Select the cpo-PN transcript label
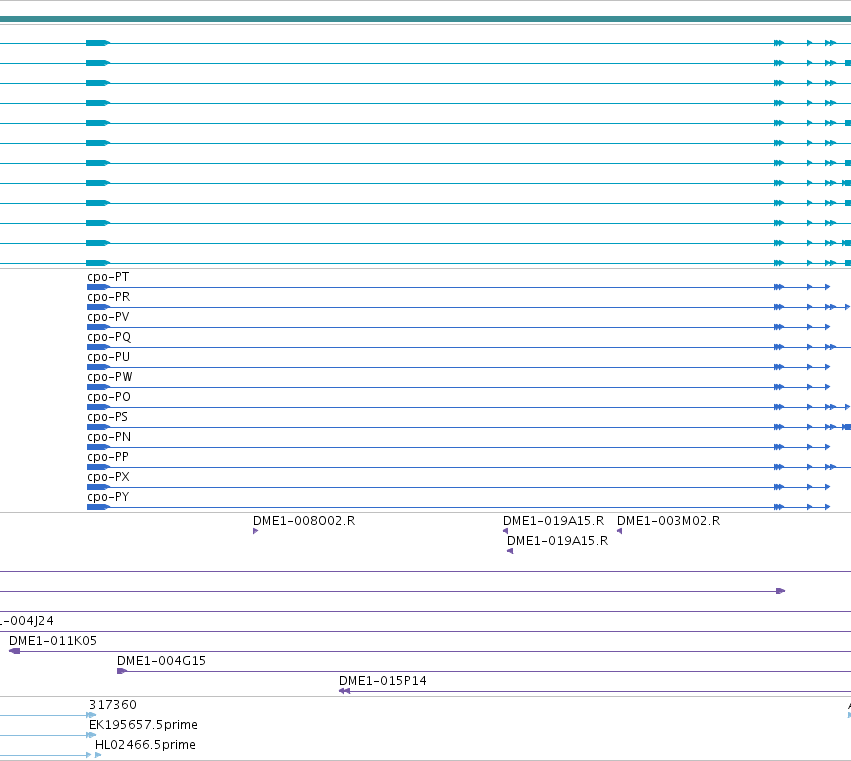The height and width of the screenshot is (761, 851). pyautogui.click(x=109, y=437)
